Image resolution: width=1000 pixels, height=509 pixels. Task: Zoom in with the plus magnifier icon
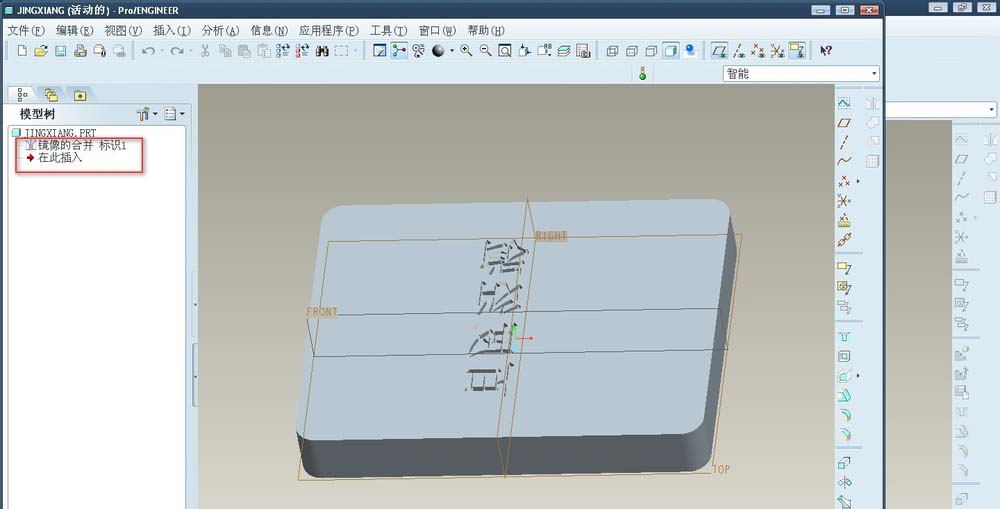point(466,51)
